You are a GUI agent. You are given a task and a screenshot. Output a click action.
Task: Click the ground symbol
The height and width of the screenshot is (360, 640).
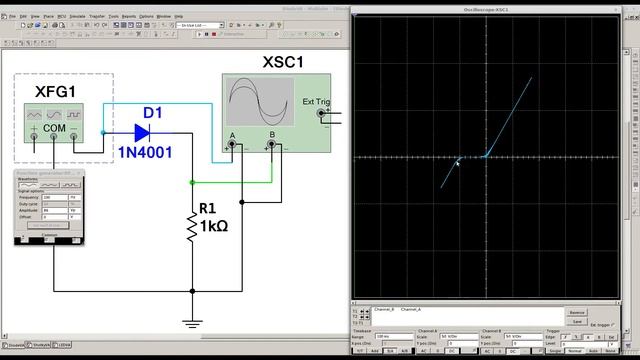click(x=192, y=324)
